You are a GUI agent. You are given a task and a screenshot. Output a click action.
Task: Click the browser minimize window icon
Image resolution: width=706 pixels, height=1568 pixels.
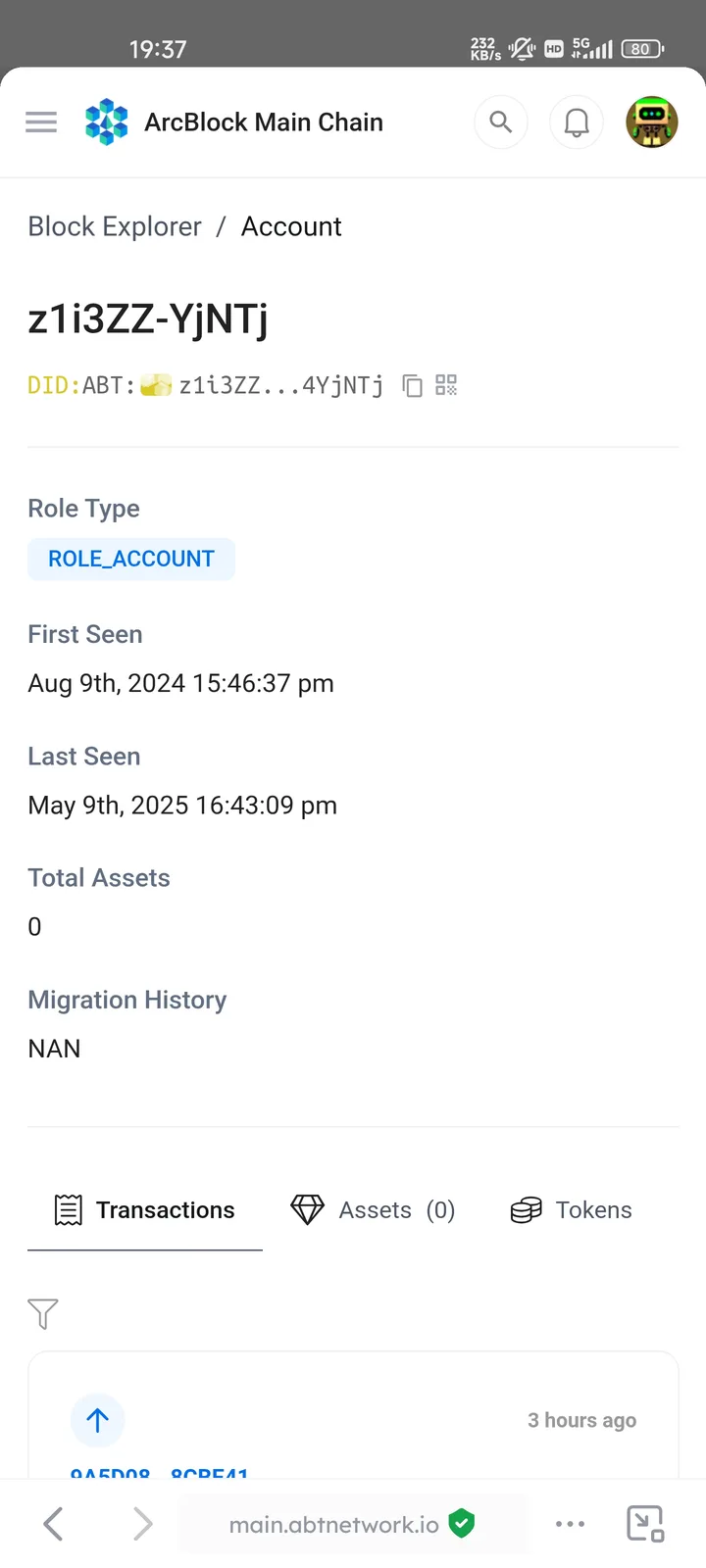click(645, 1524)
